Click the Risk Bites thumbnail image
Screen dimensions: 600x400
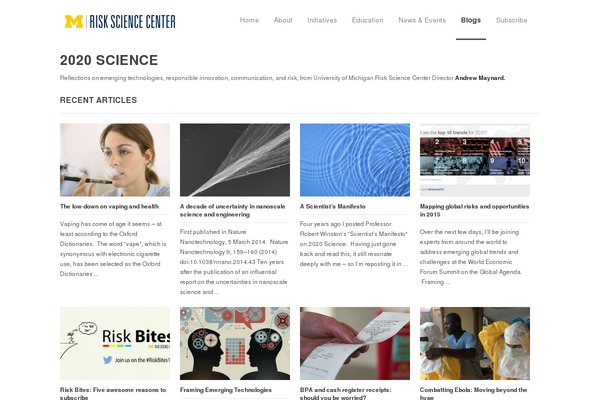(115, 343)
